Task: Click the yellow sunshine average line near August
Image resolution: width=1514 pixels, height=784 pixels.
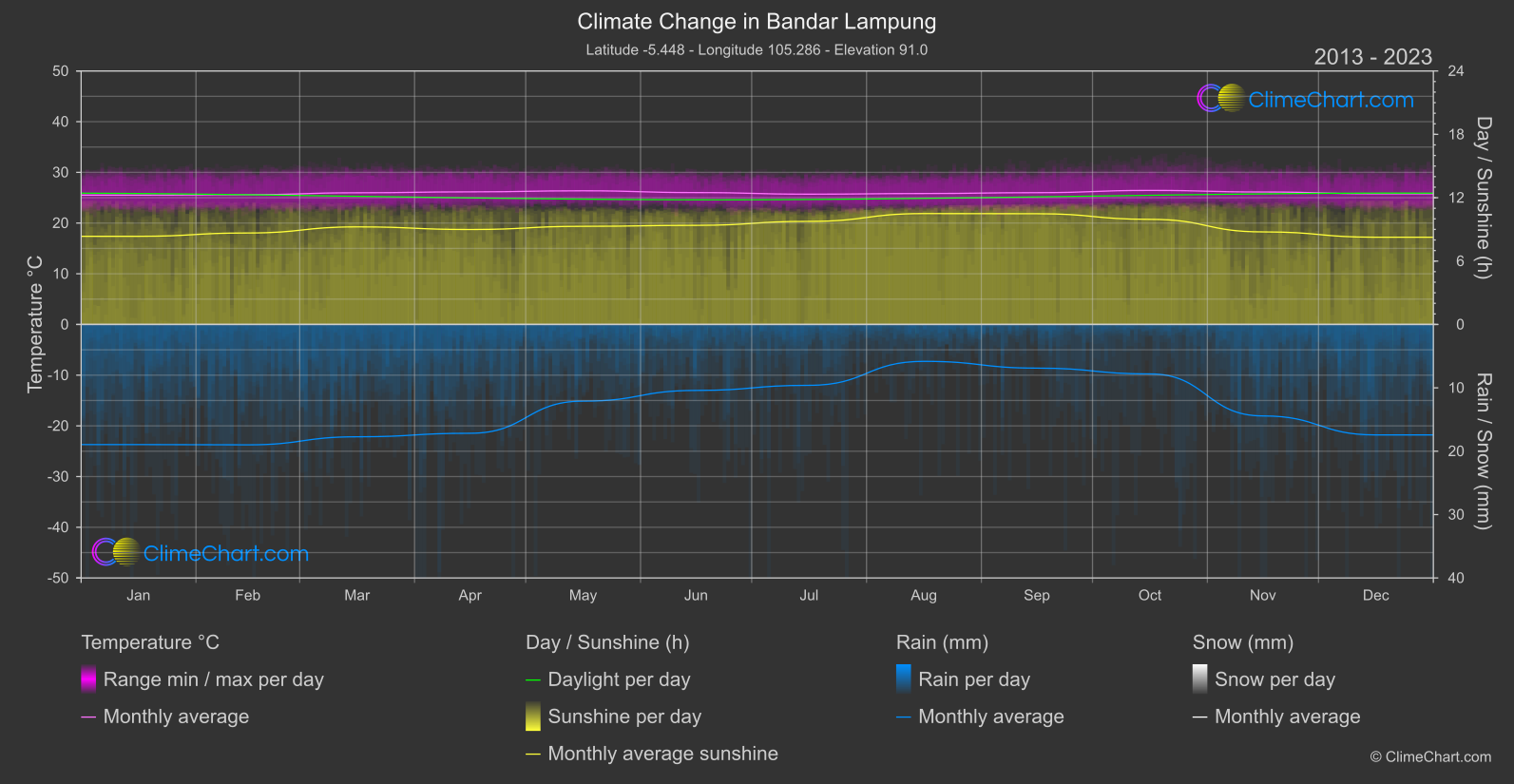Action: [x=924, y=213]
